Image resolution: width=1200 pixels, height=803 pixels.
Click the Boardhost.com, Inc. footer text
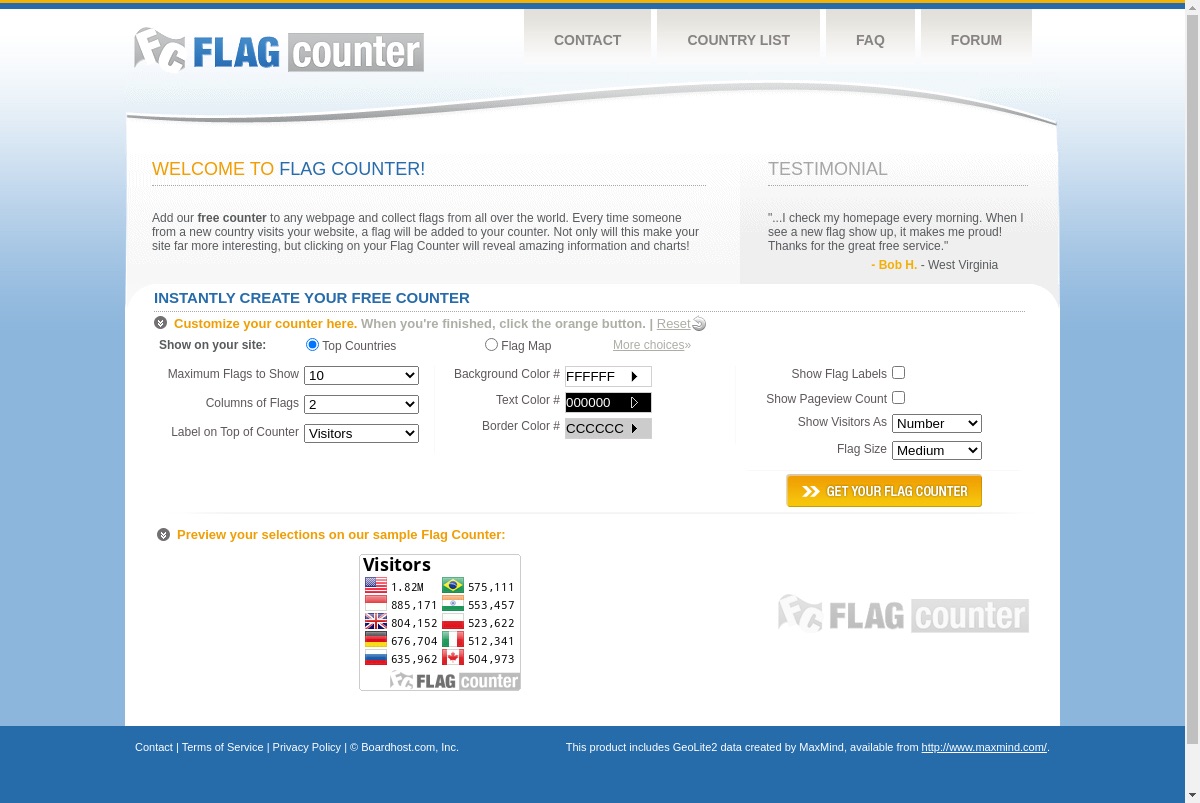point(410,747)
